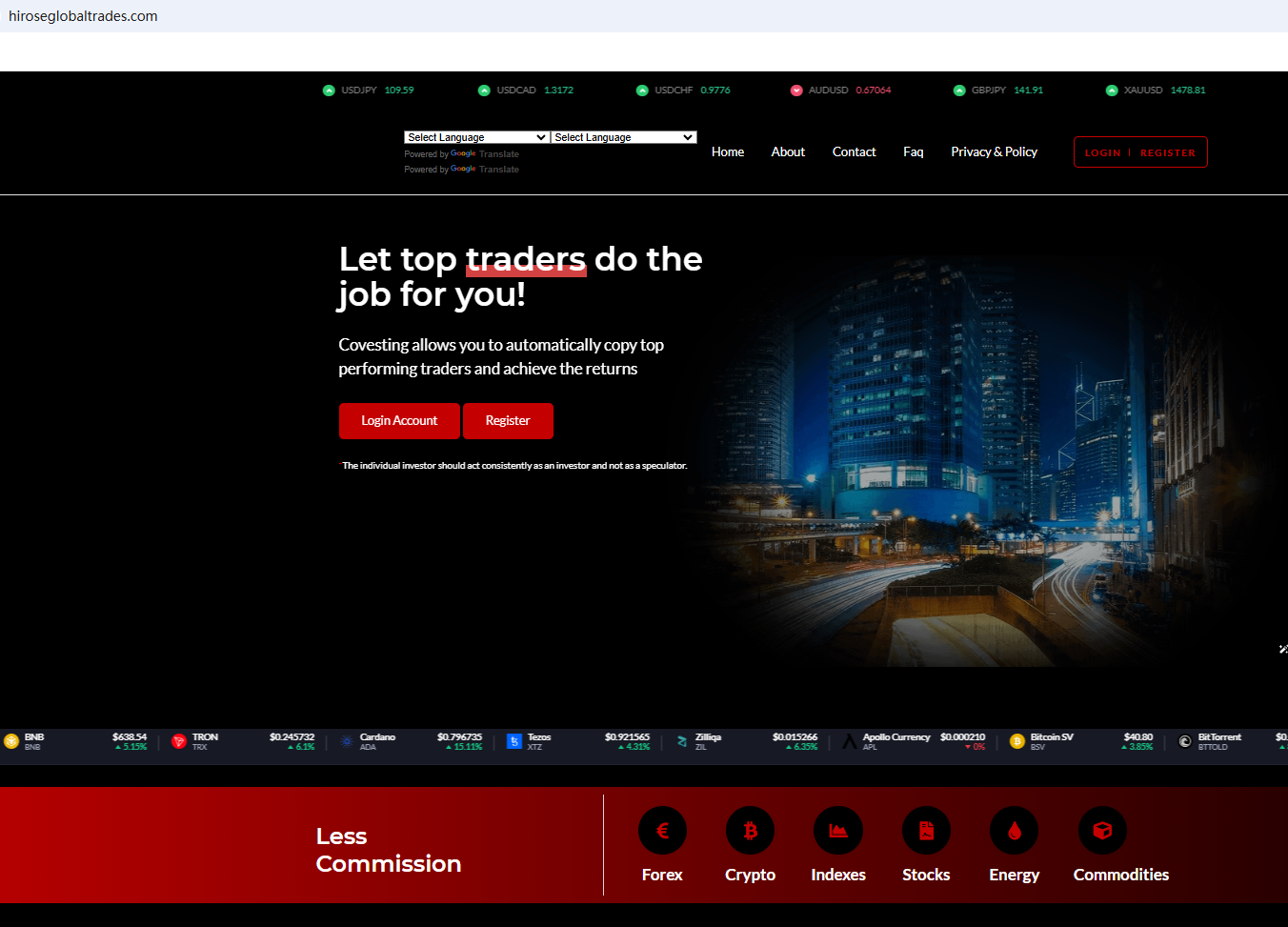Click the BNB price $638.54

(130, 737)
